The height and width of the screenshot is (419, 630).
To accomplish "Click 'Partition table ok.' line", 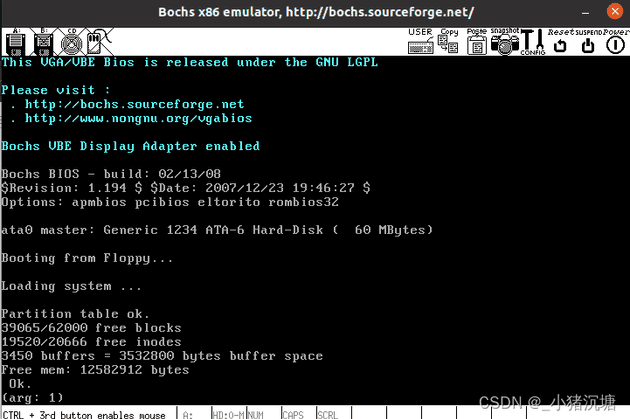I will (x=75, y=314).
